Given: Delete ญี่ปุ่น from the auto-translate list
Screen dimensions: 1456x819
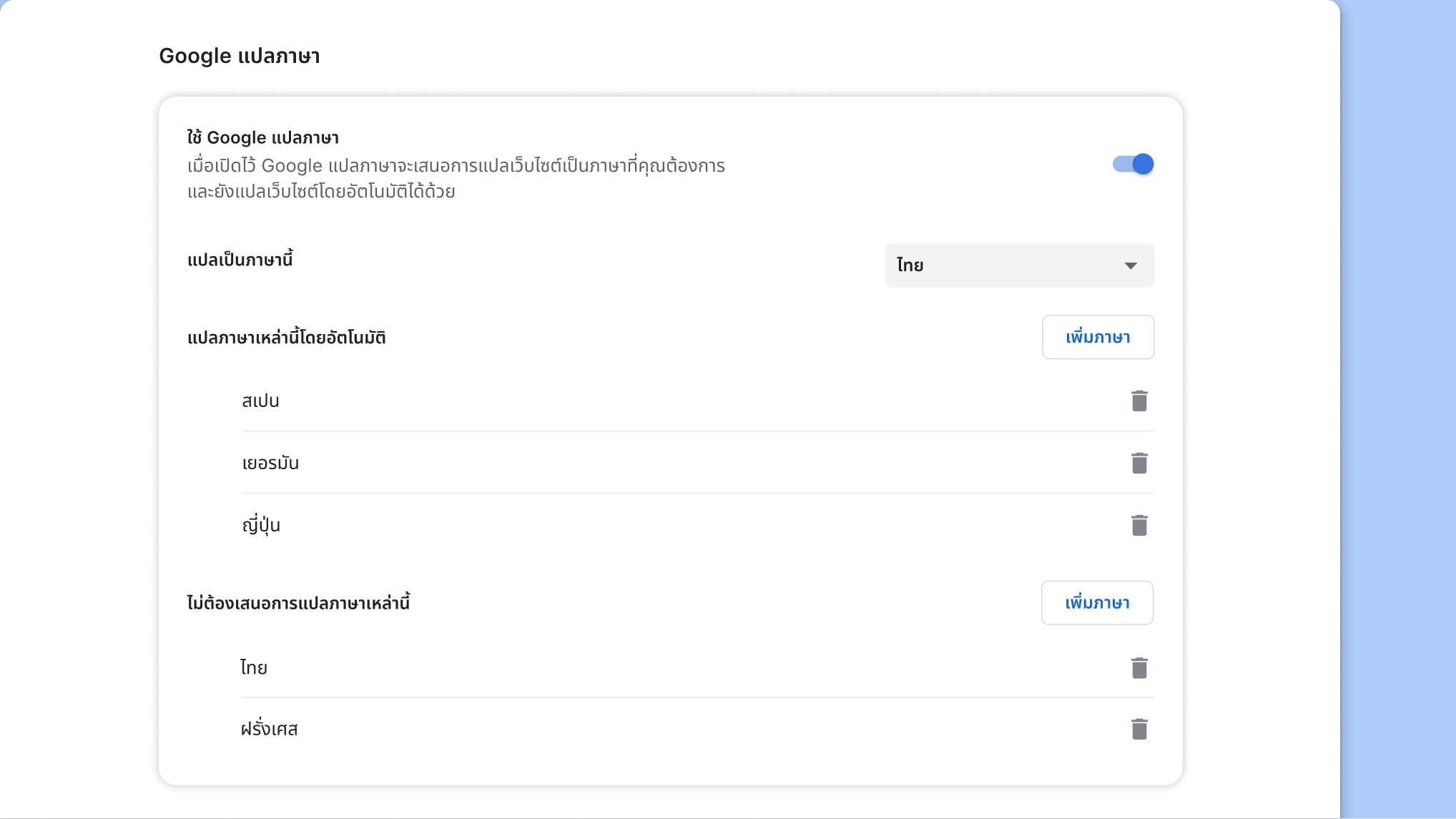Looking at the screenshot, I should (1139, 524).
